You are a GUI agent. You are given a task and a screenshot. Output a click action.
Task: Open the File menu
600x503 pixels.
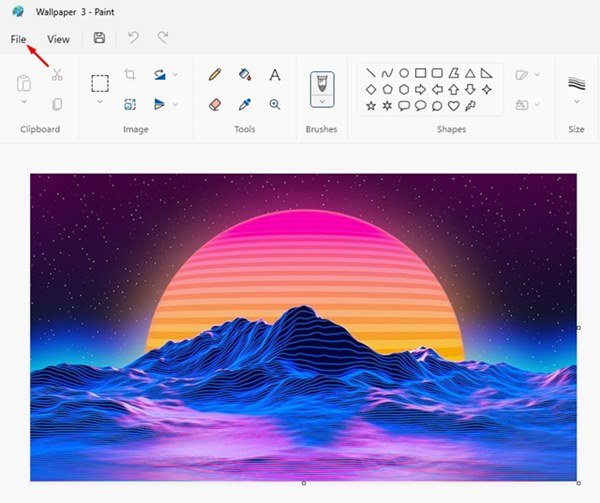[x=18, y=39]
